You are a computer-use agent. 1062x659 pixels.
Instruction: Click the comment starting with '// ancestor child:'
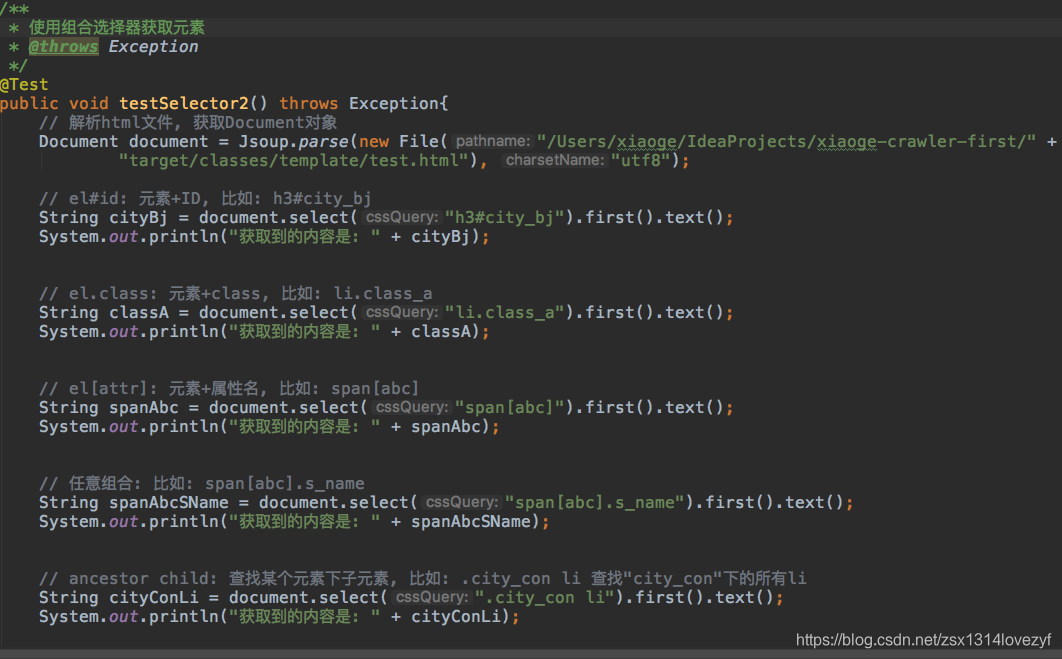[423, 578]
